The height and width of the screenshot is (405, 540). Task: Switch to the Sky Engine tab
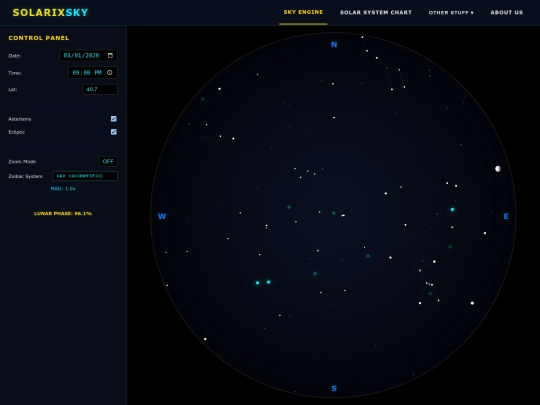point(303,12)
